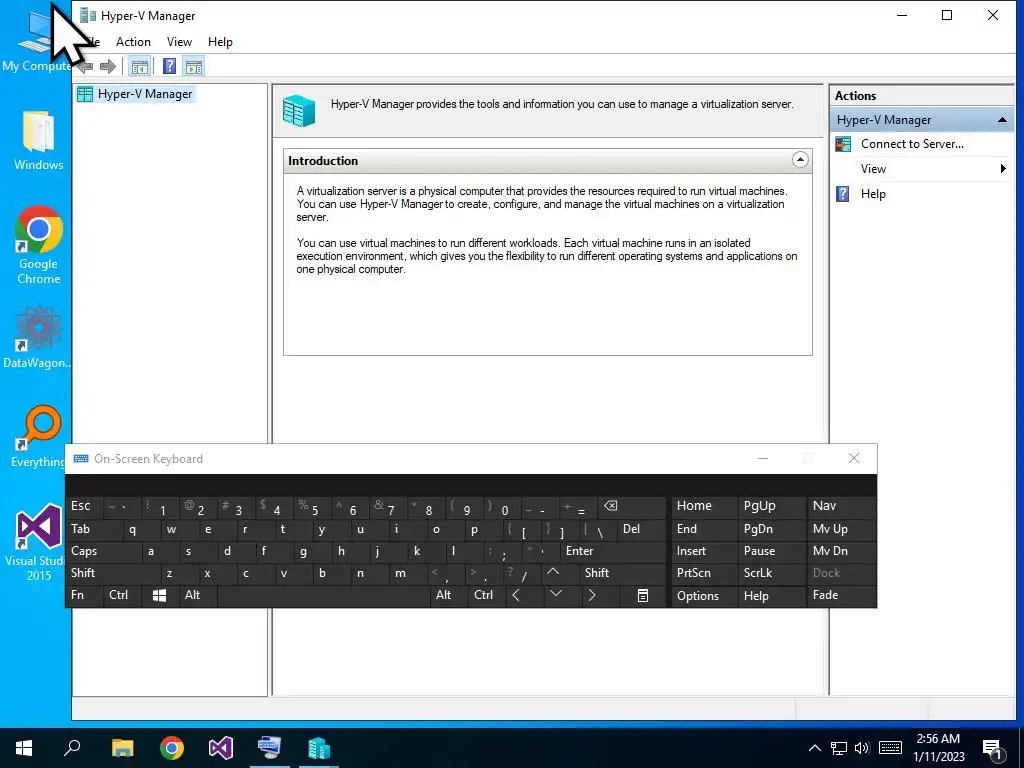The width and height of the screenshot is (1024, 768).
Task: Click the Enter key on On-Screen Keyboard
Action: 613,551
